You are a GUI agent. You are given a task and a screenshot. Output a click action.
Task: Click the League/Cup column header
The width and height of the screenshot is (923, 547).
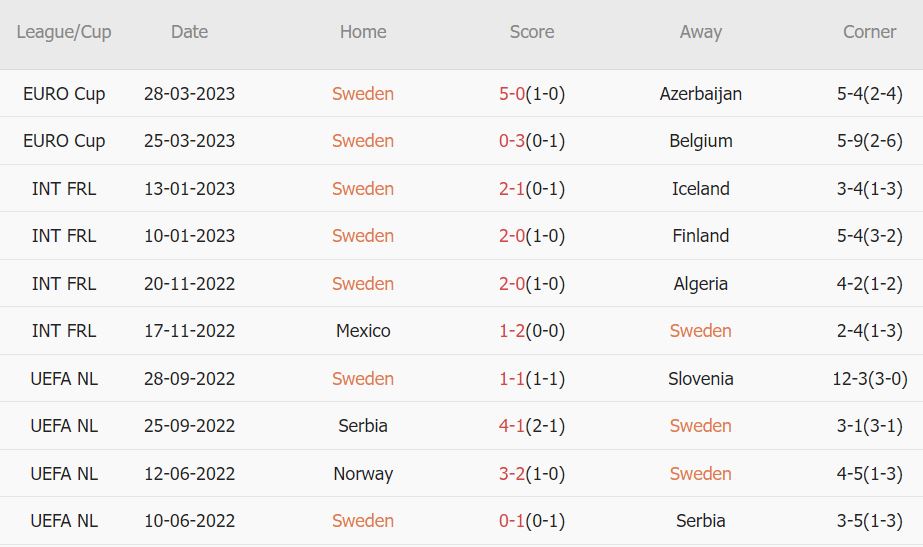64,32
